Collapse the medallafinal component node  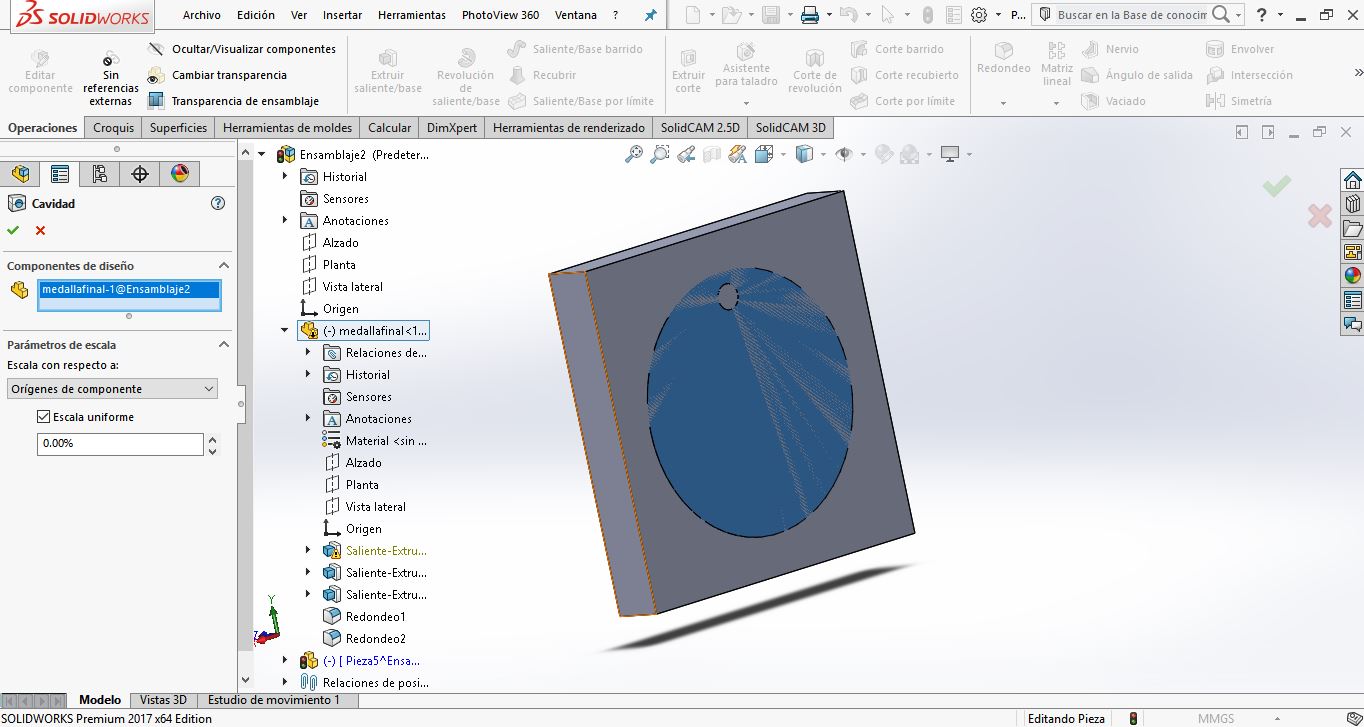tap(285, 331)
